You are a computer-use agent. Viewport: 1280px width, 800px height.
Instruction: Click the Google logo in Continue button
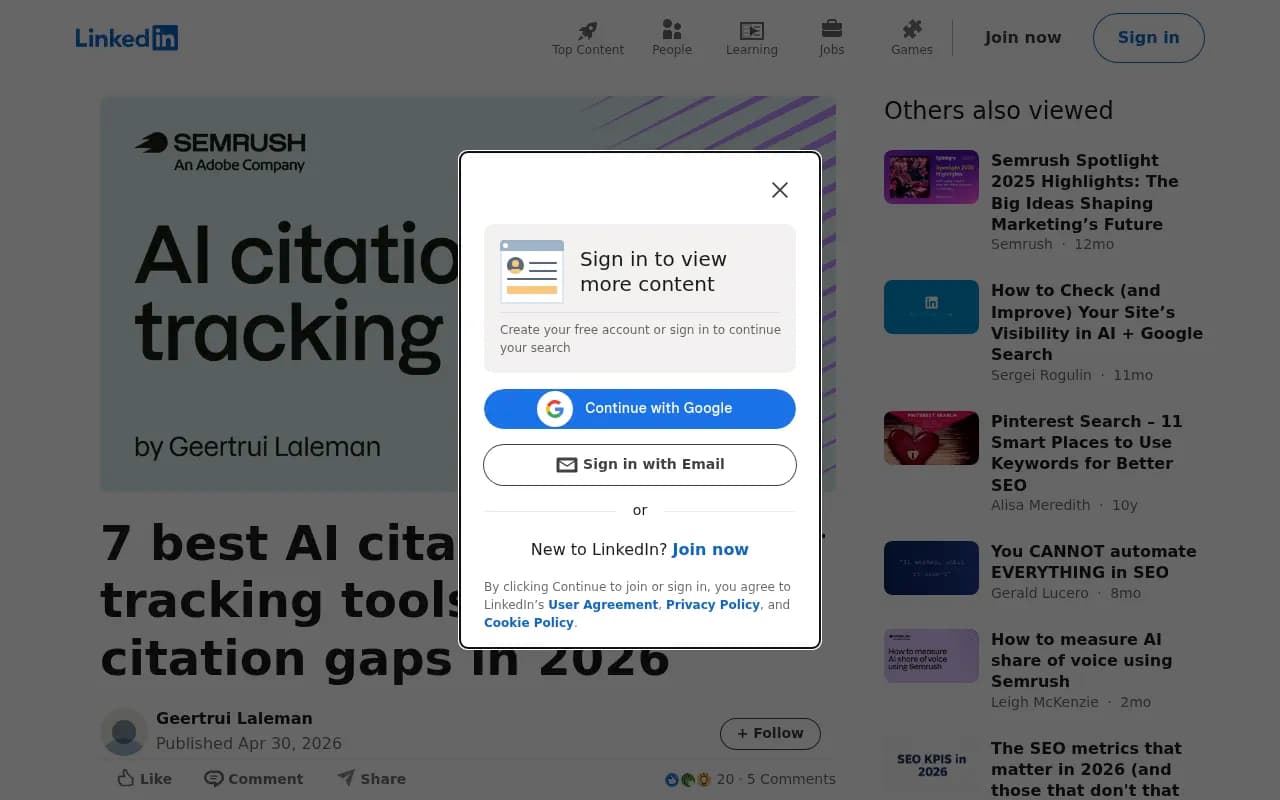(555, 408)
